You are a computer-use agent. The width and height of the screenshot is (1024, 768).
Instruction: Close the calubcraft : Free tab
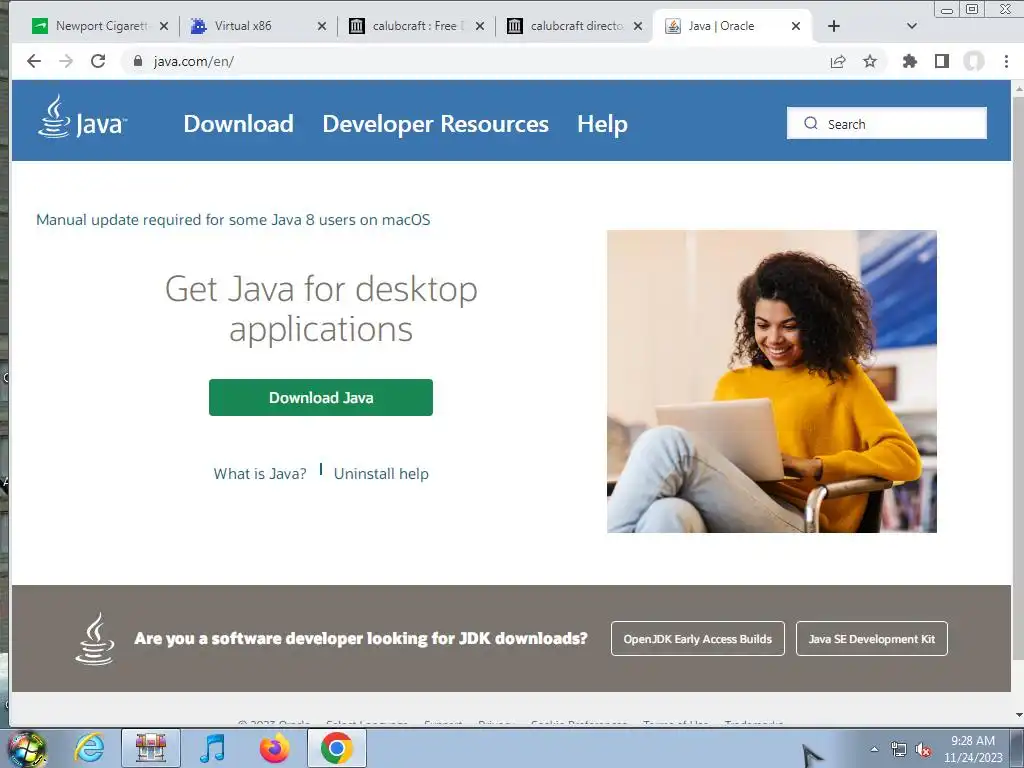pyautogui.click(x=480, y=26)
